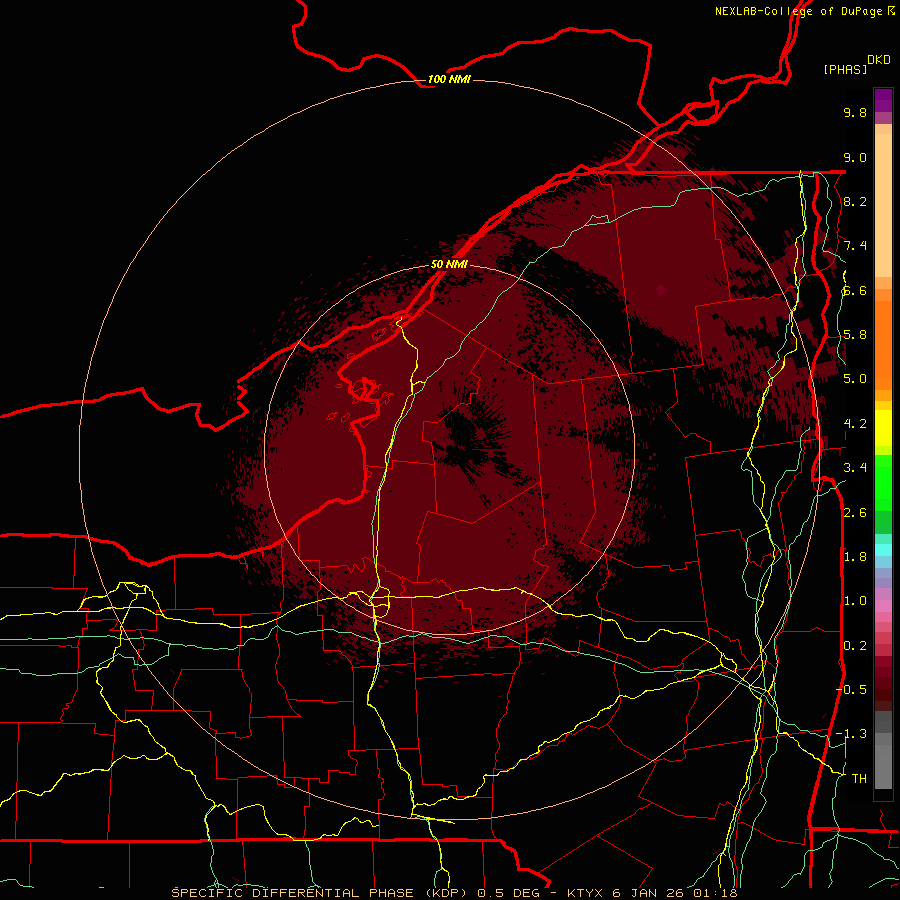Click the 6.6 legend value
This screenshot has height=900, width=900.
[x=855, y=290]
